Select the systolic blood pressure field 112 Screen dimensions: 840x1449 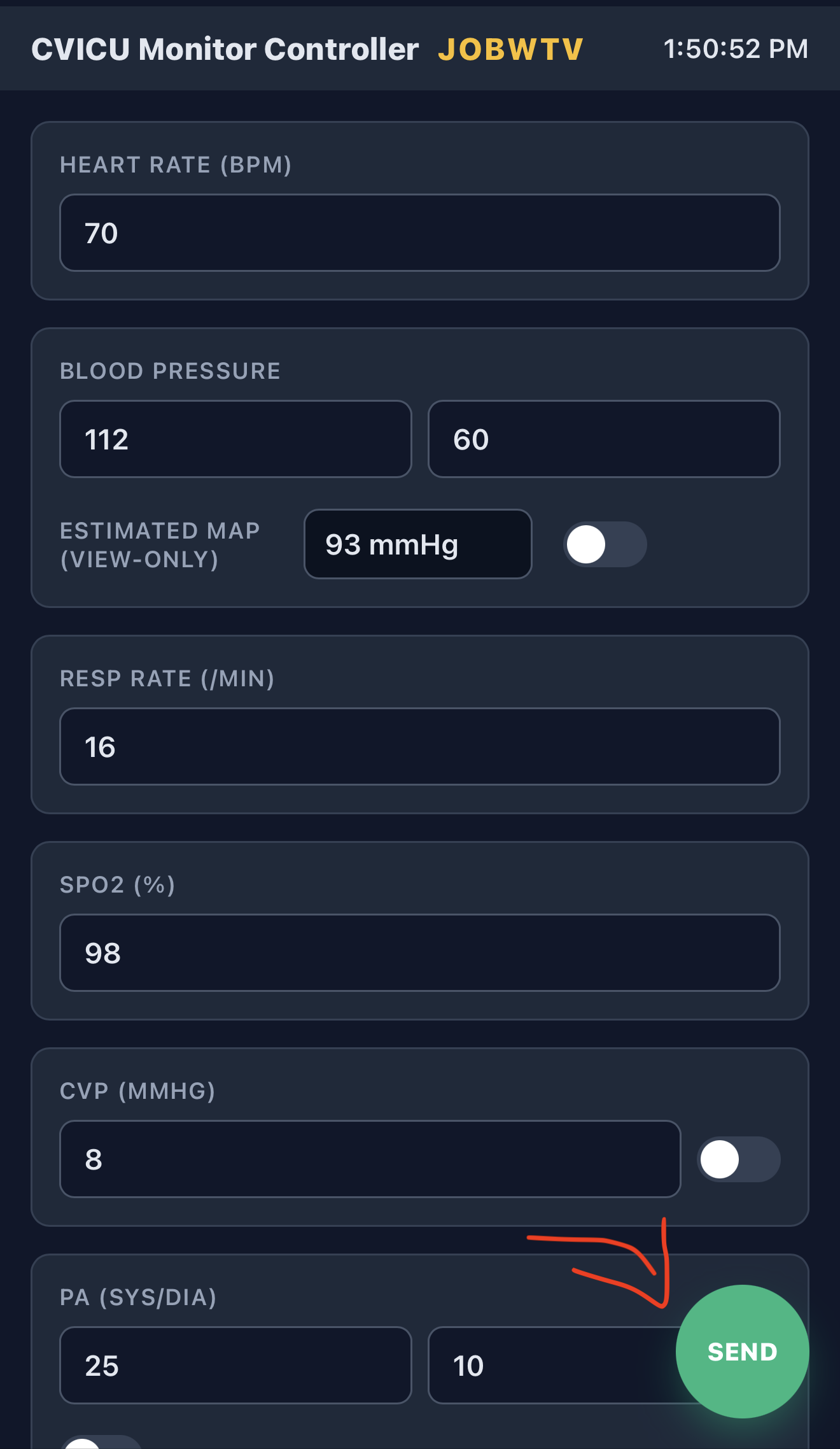point(235,439)
